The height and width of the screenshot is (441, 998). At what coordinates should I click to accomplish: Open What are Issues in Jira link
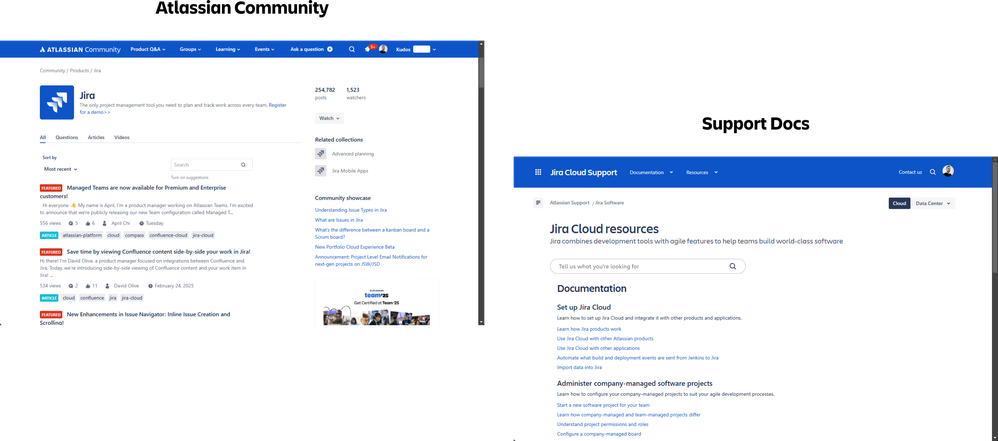pos(339,220)
